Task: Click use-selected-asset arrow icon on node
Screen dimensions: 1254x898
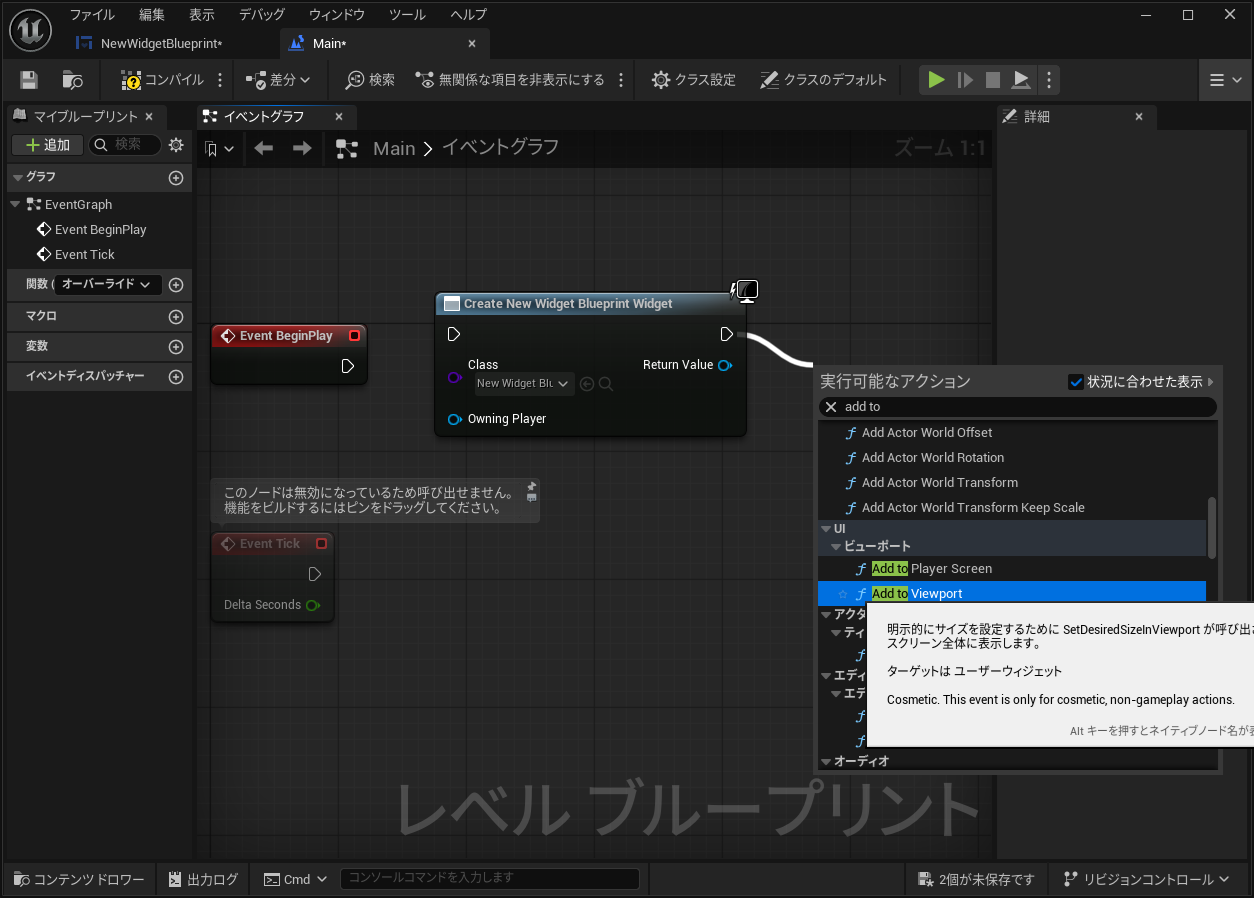Action: click(x=587, y=384)
